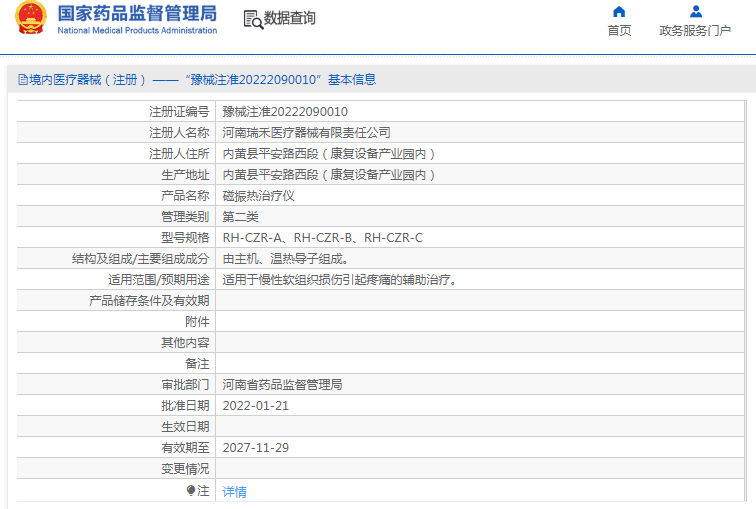Click the 批准日期 label
The width and height of the screenshot is (756, 509).
tap(185, 406)
